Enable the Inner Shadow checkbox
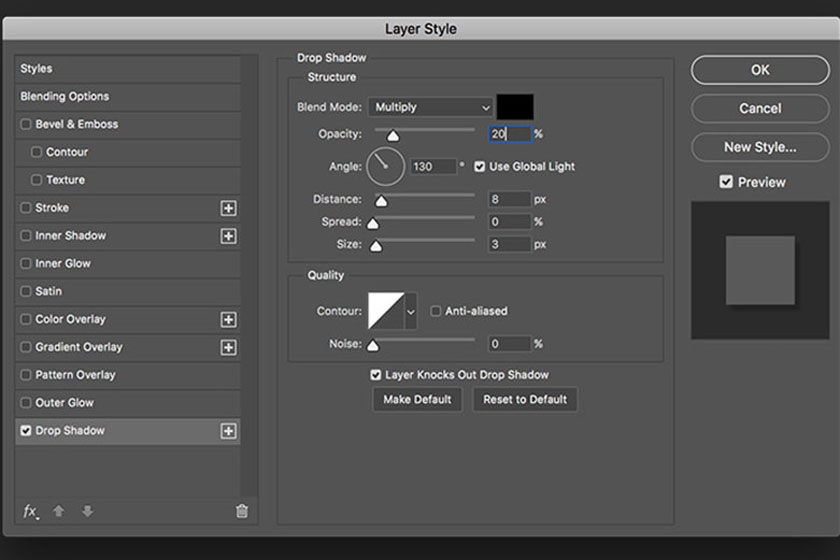 tap(26, 236)
